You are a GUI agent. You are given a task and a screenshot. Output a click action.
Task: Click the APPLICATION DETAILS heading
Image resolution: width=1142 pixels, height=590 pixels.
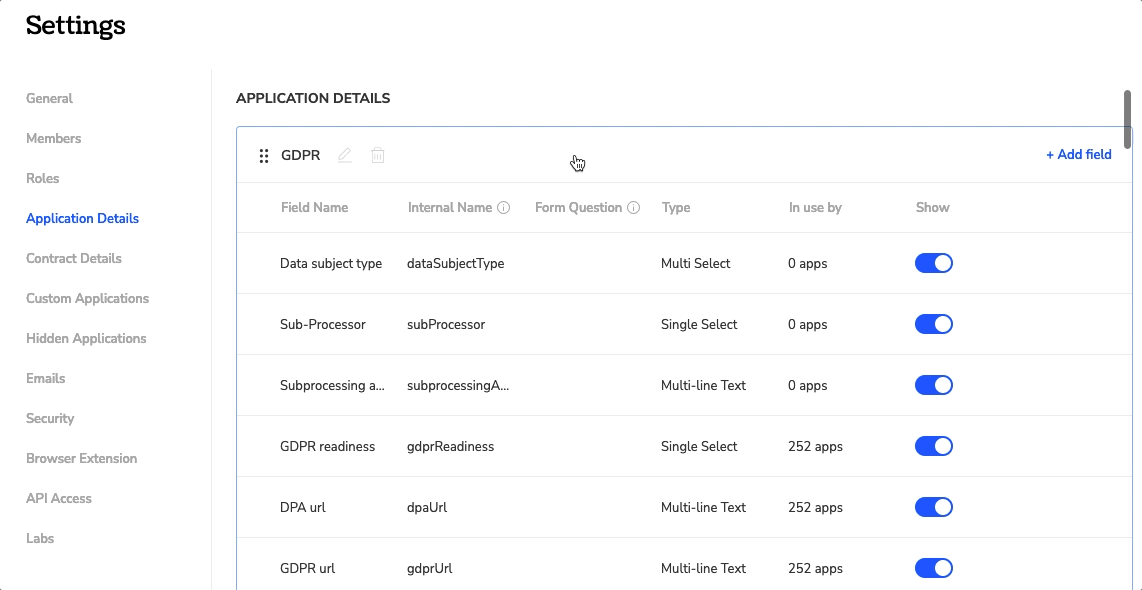(313, 98)
